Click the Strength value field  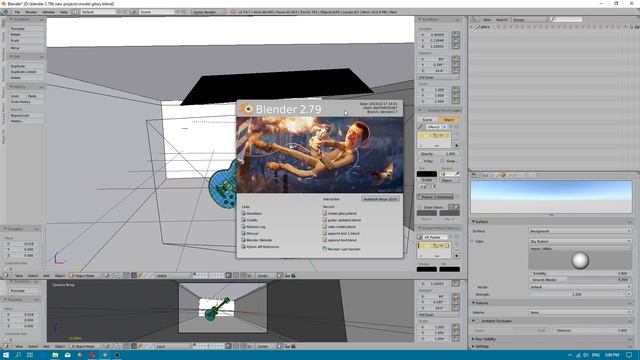click(x=577, y=294)
